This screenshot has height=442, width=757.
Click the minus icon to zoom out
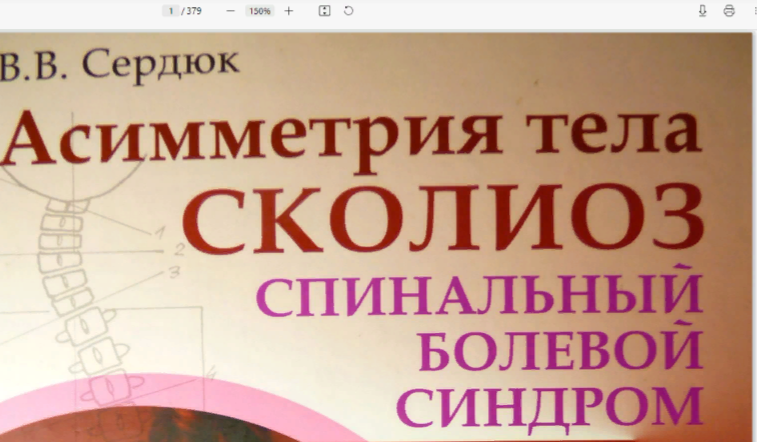pos(230,11)
